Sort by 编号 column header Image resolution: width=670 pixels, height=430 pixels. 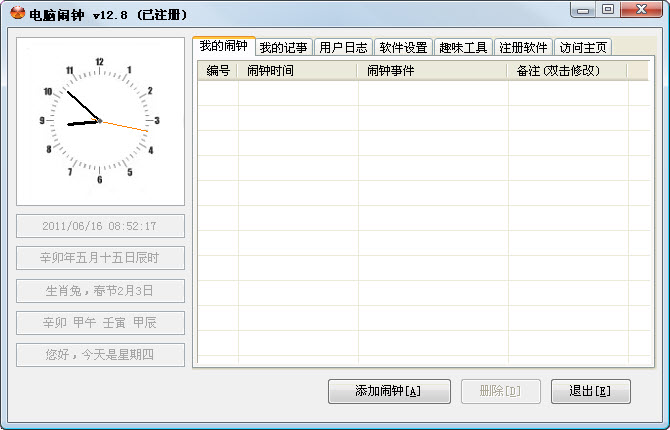pyautogui.click(x=218, y=71)
